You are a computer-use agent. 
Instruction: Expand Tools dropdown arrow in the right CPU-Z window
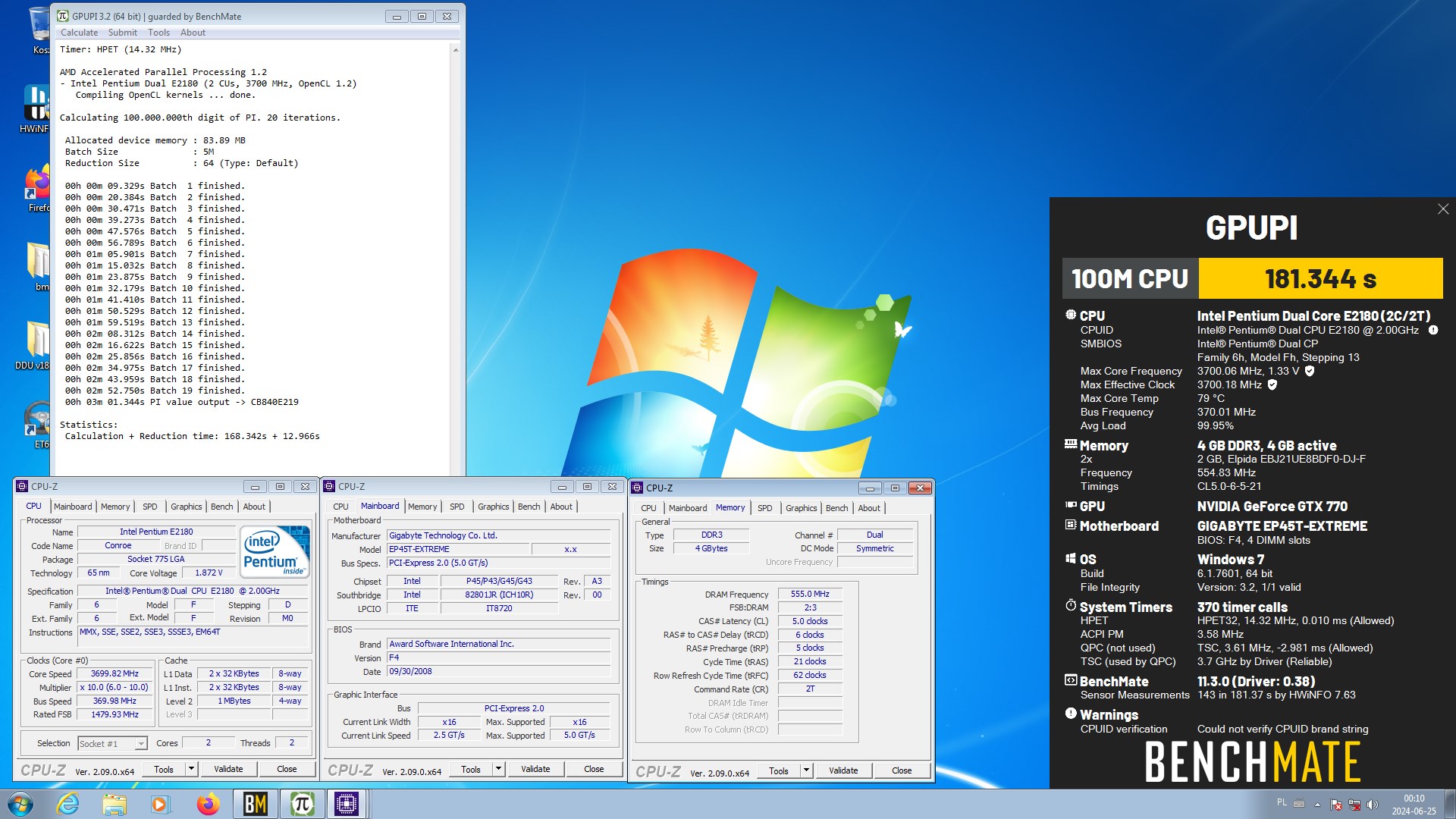(806, 770)
